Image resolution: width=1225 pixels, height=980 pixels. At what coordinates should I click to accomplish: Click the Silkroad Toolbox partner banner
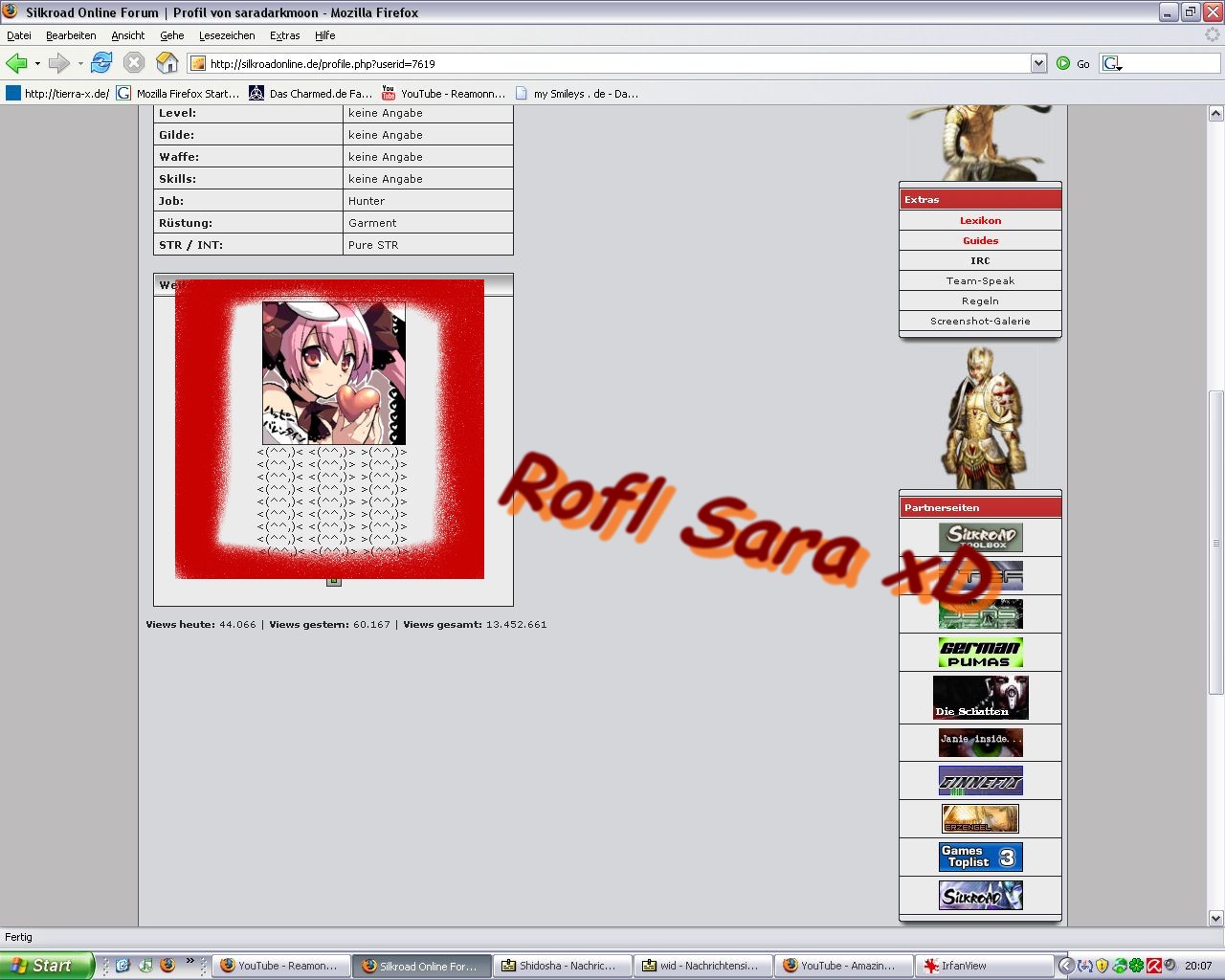tap(980, 537)
